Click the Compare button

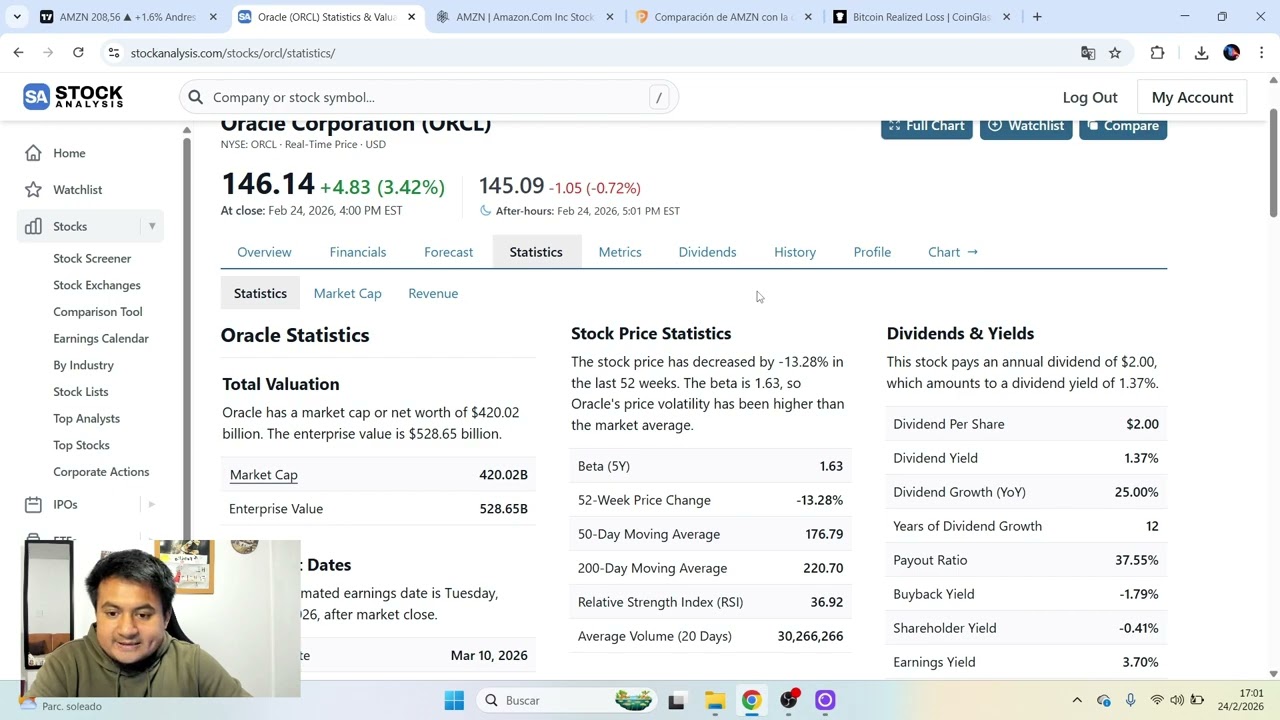1123,126
